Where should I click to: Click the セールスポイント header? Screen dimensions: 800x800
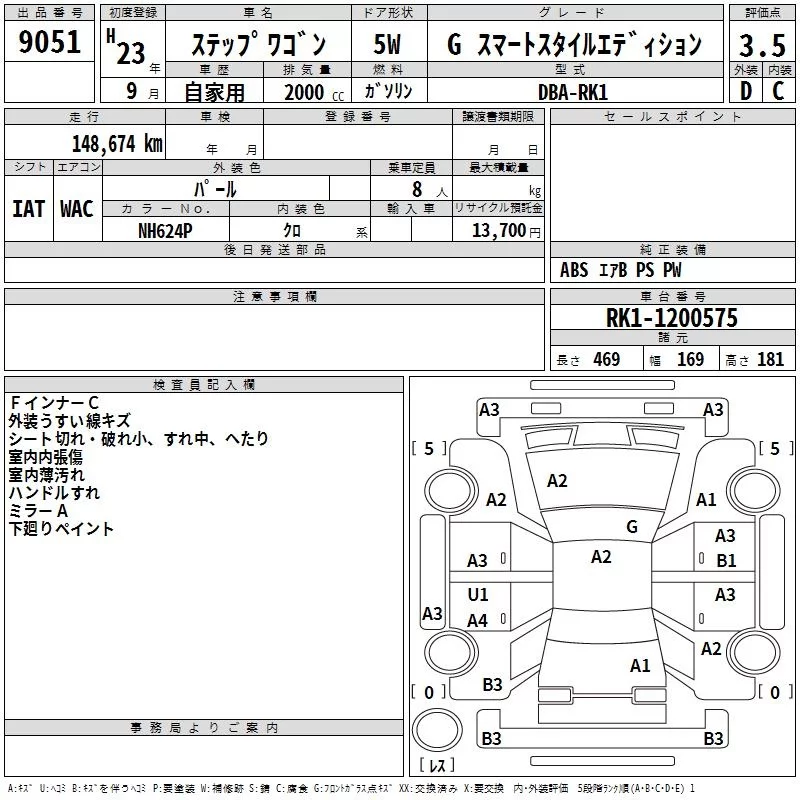[x=672, y=117]
